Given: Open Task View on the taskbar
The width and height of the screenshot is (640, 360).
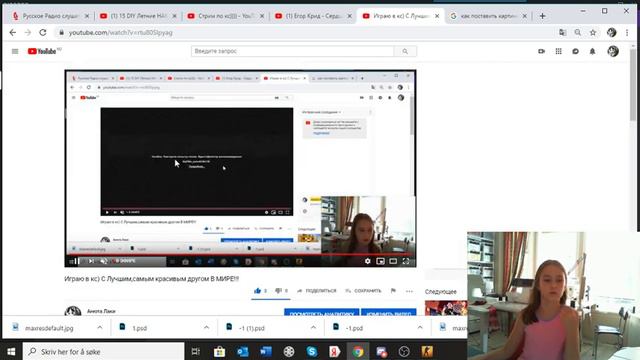Looking at the screenshot, I should pyautogui.click(x=196, y=351).
